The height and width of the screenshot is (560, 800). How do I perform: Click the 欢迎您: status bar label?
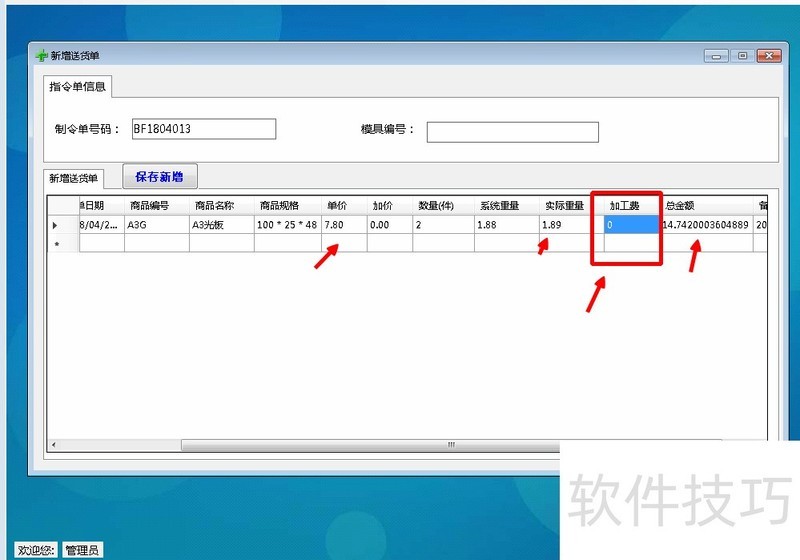click(36, 550)
